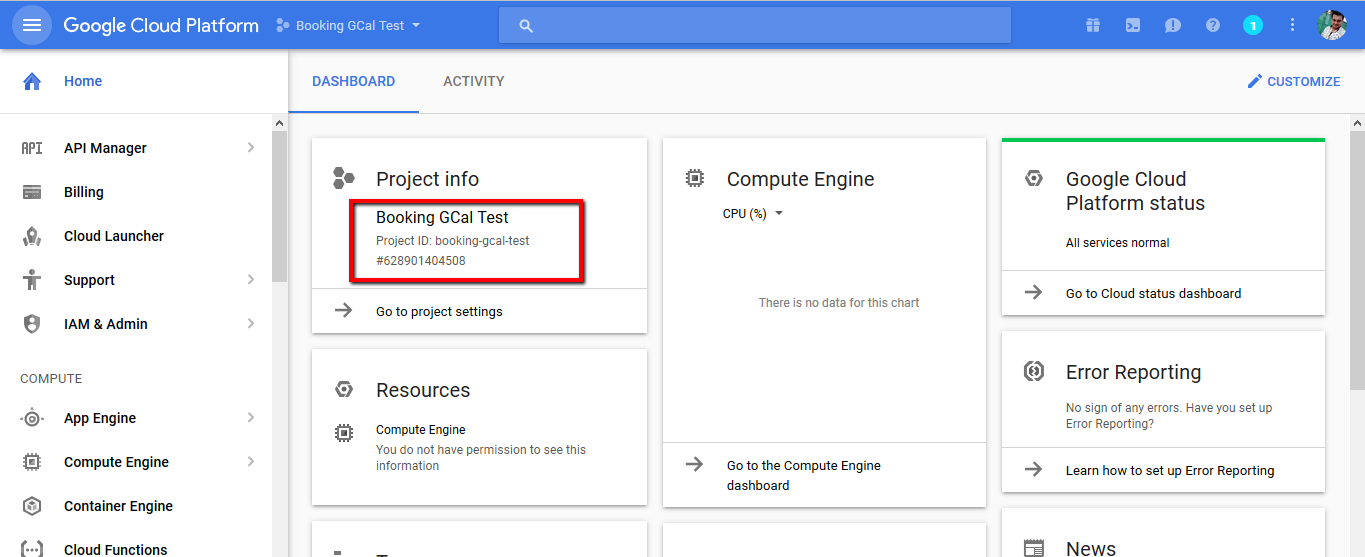
Task: Switch to the Dashboard tab
Action: coord(354,81)
